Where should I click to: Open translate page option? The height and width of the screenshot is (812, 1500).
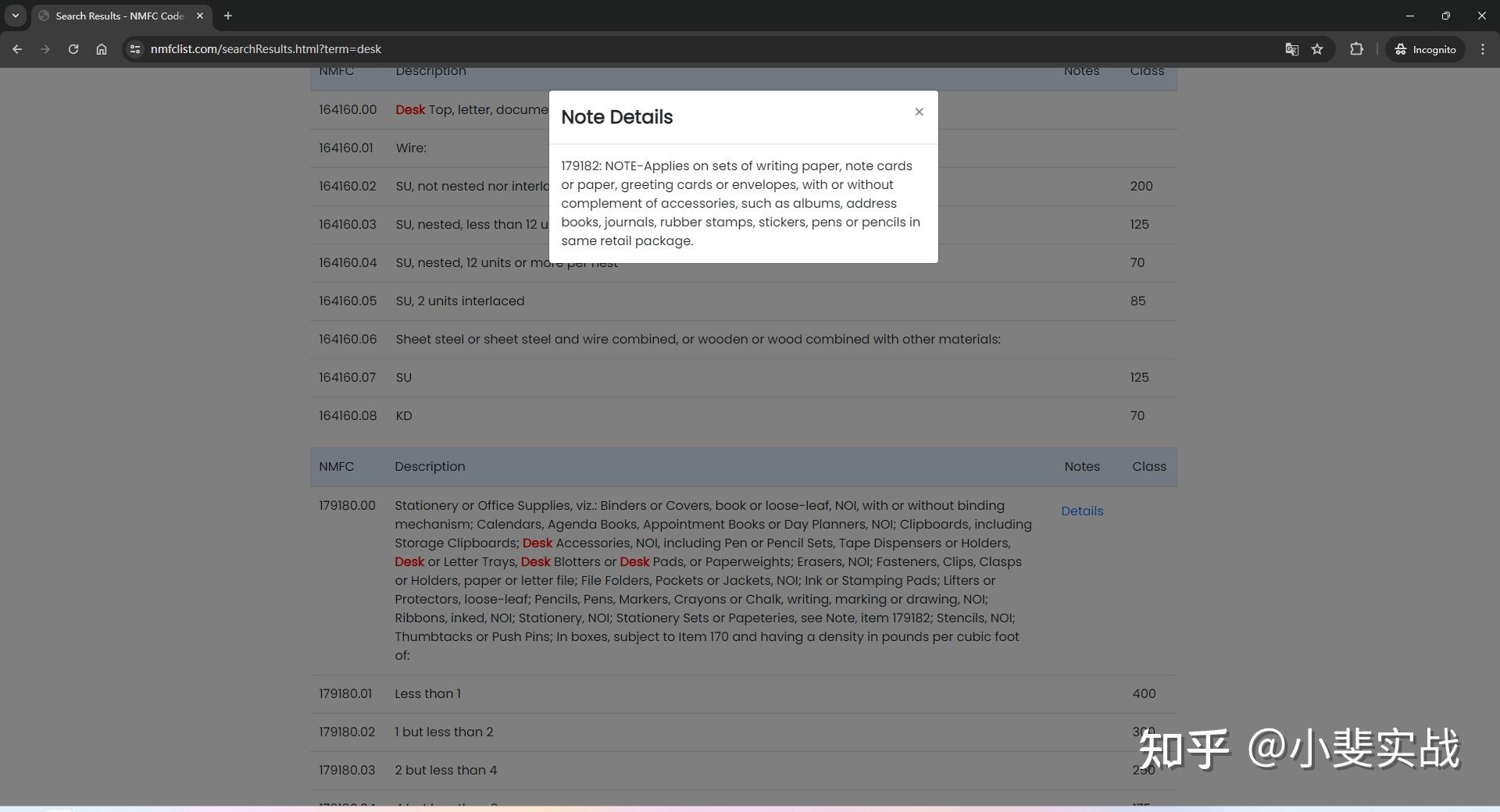coord(1292,49)
